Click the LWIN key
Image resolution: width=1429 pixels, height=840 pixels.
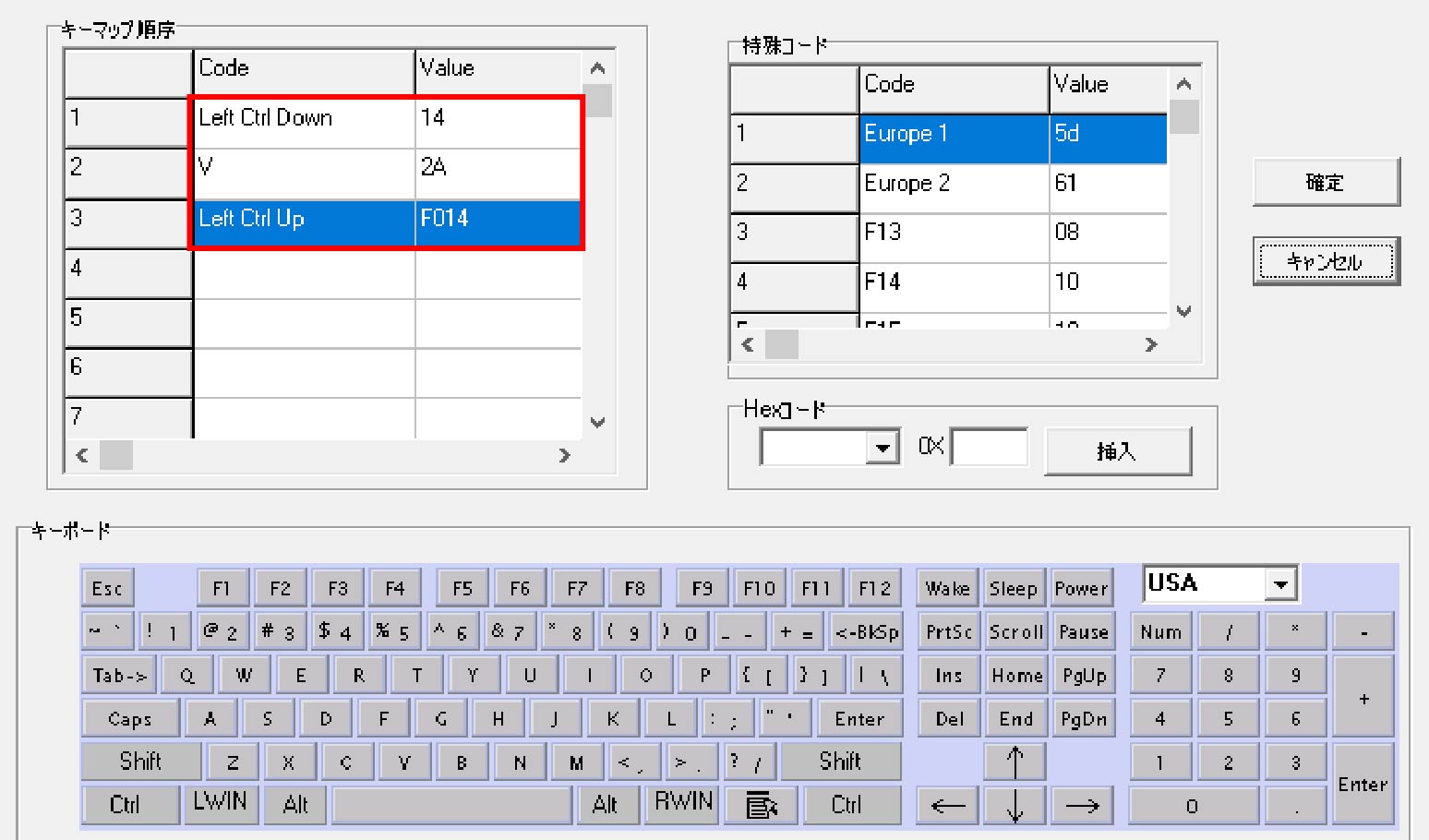[x=220, y=803]
